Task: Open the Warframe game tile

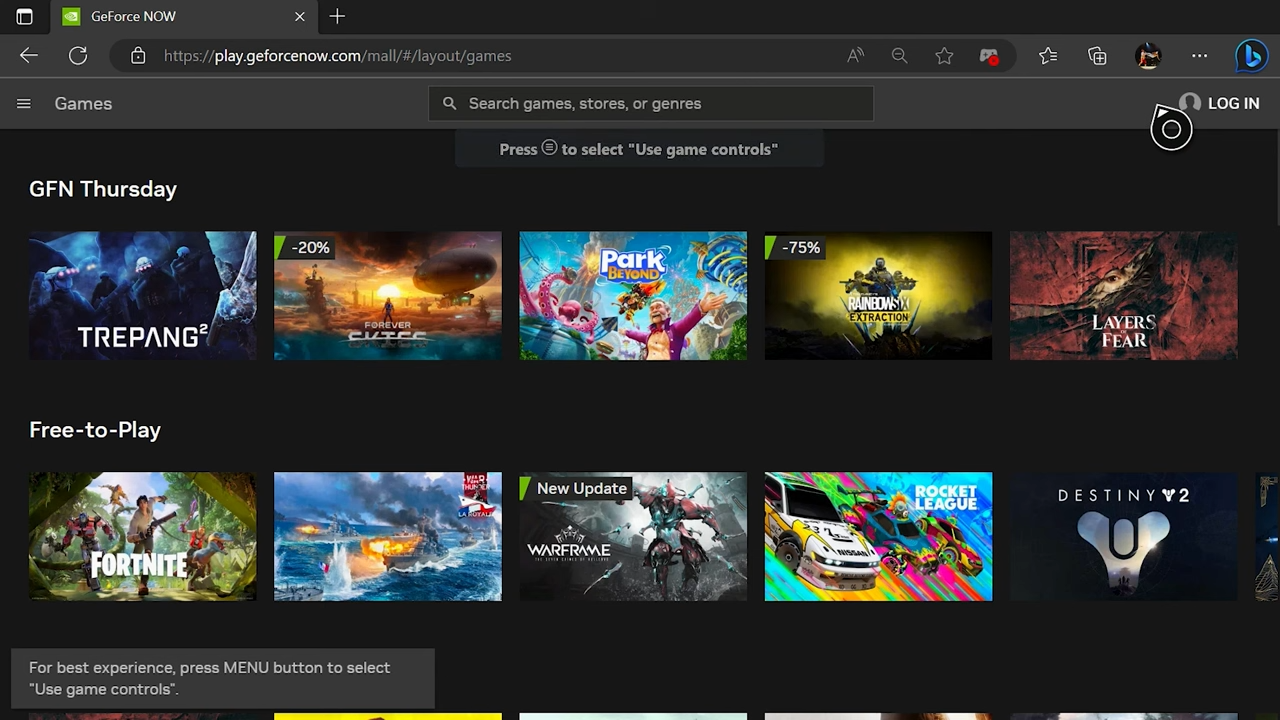Action: [x=633, y=537]
